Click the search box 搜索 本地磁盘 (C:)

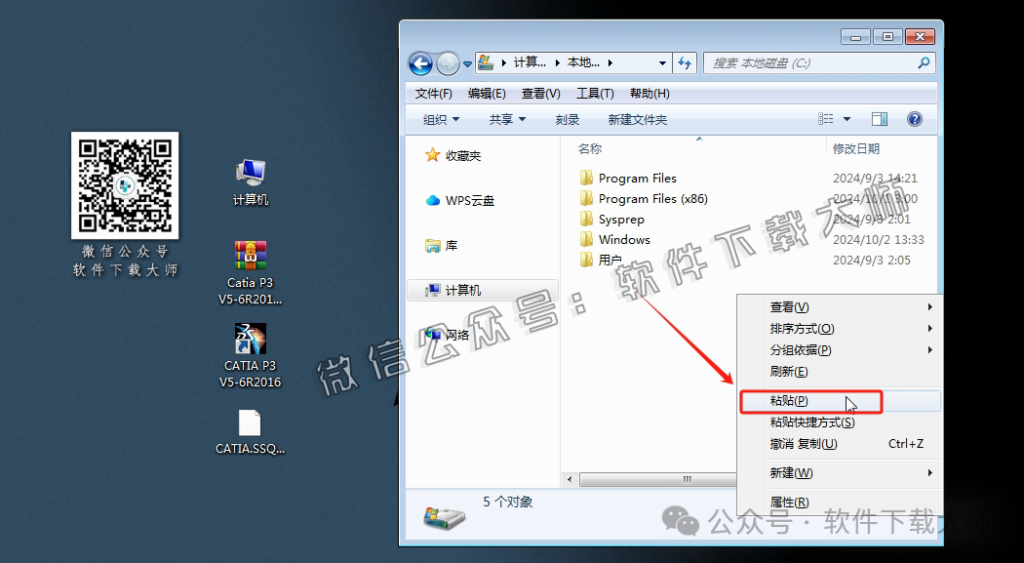click(819, 63)
